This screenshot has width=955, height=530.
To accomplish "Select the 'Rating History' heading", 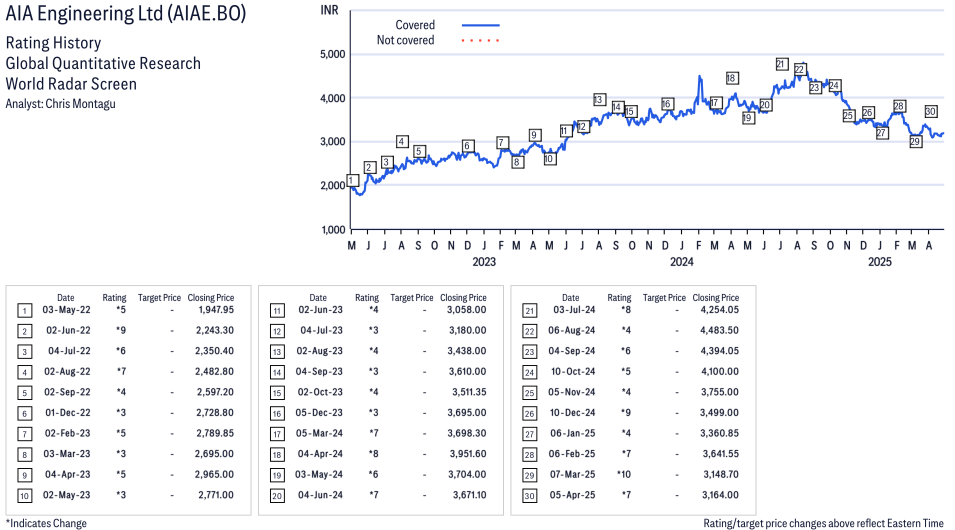I will pos(53,43).
